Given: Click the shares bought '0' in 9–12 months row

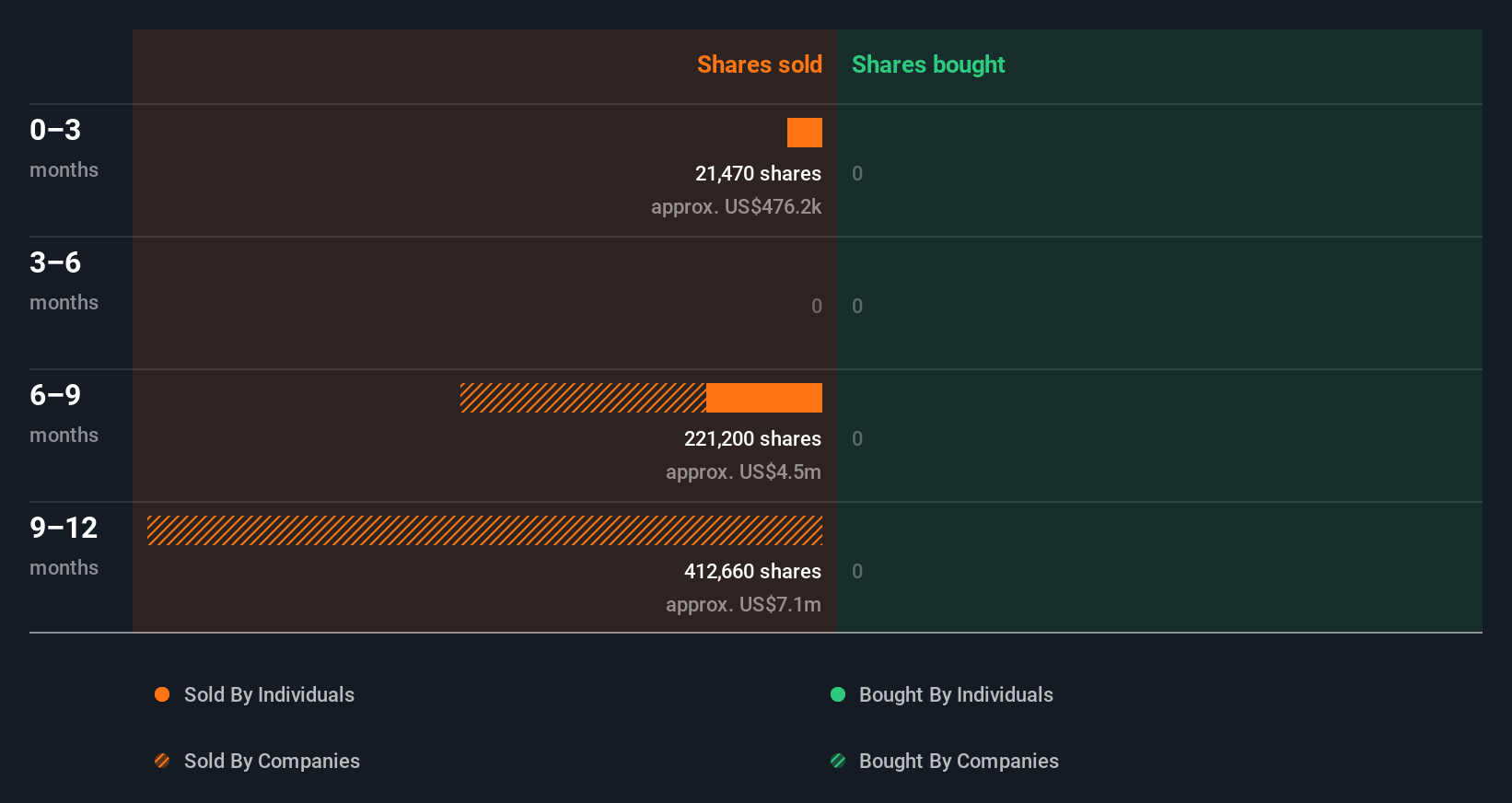Looking at the screenshot, I should [857, 571].
